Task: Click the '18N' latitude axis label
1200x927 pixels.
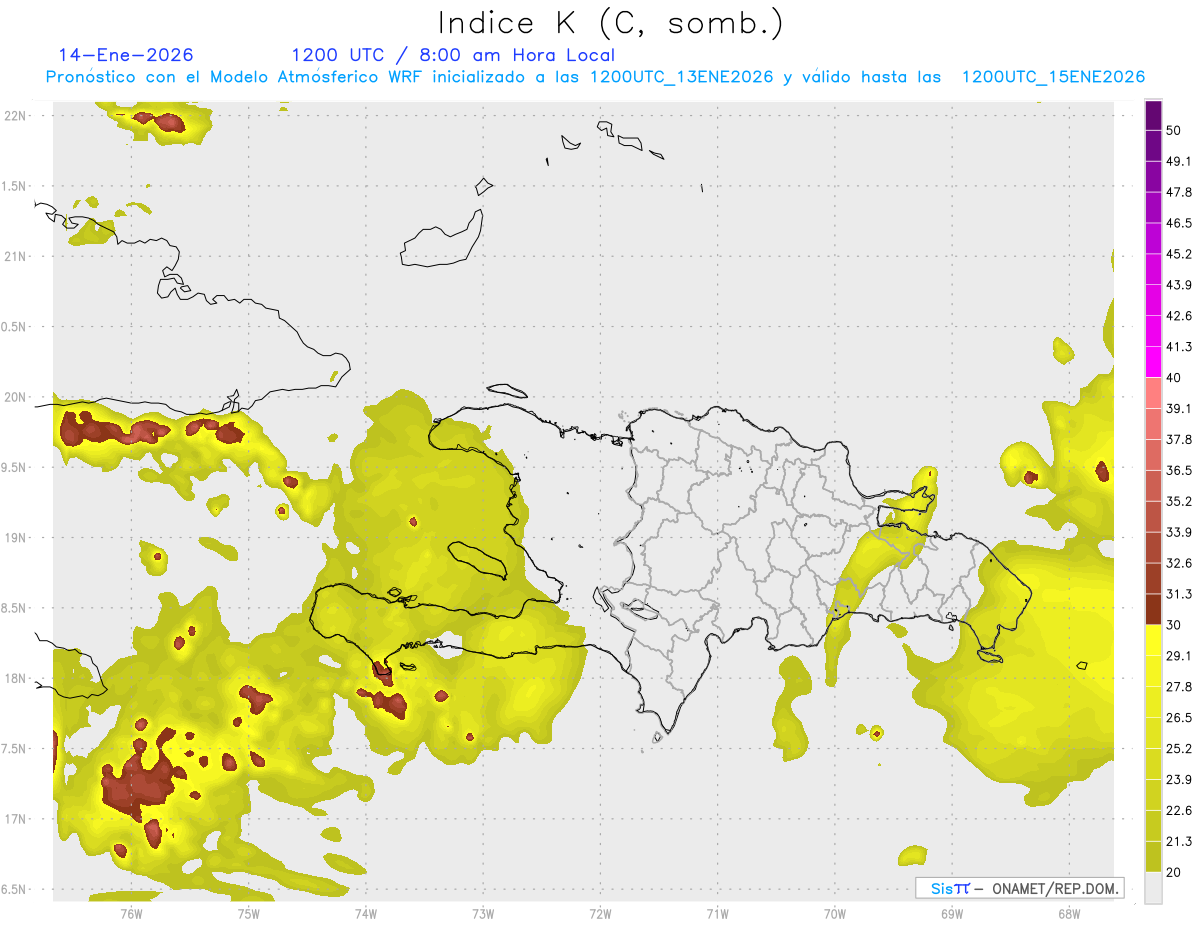Action: (15, 679)
